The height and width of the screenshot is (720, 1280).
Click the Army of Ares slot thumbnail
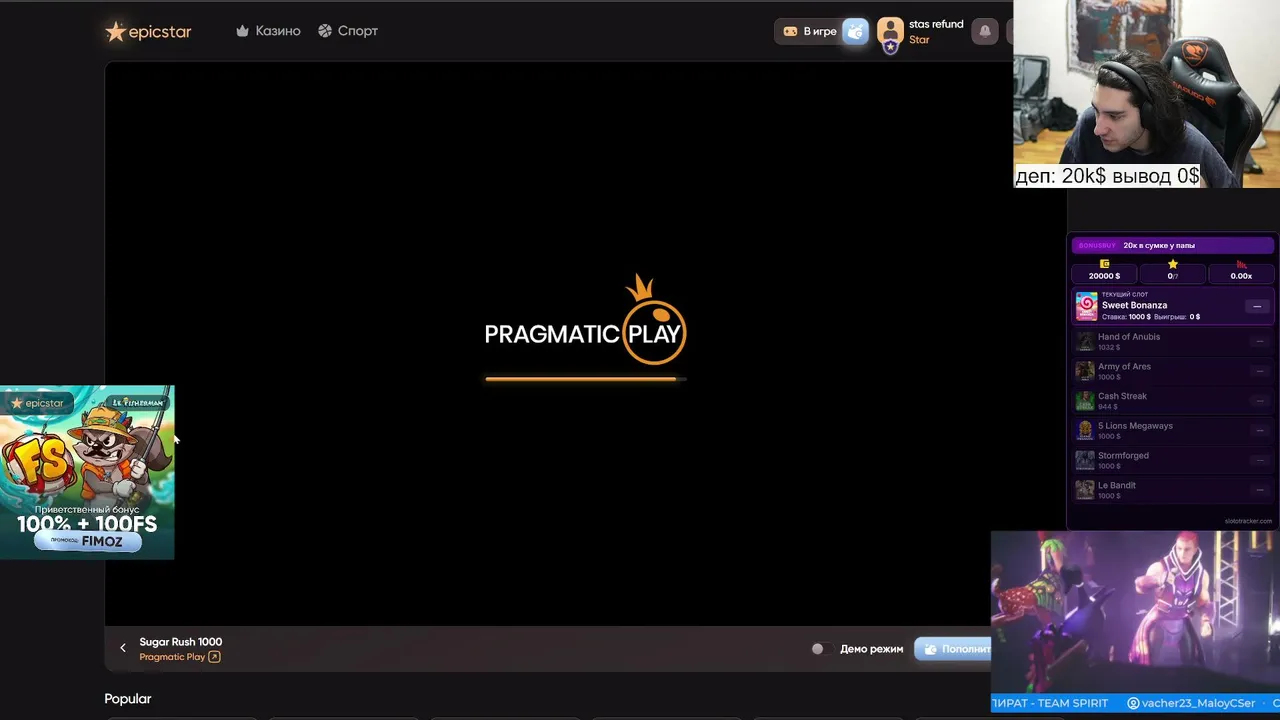1085,371
